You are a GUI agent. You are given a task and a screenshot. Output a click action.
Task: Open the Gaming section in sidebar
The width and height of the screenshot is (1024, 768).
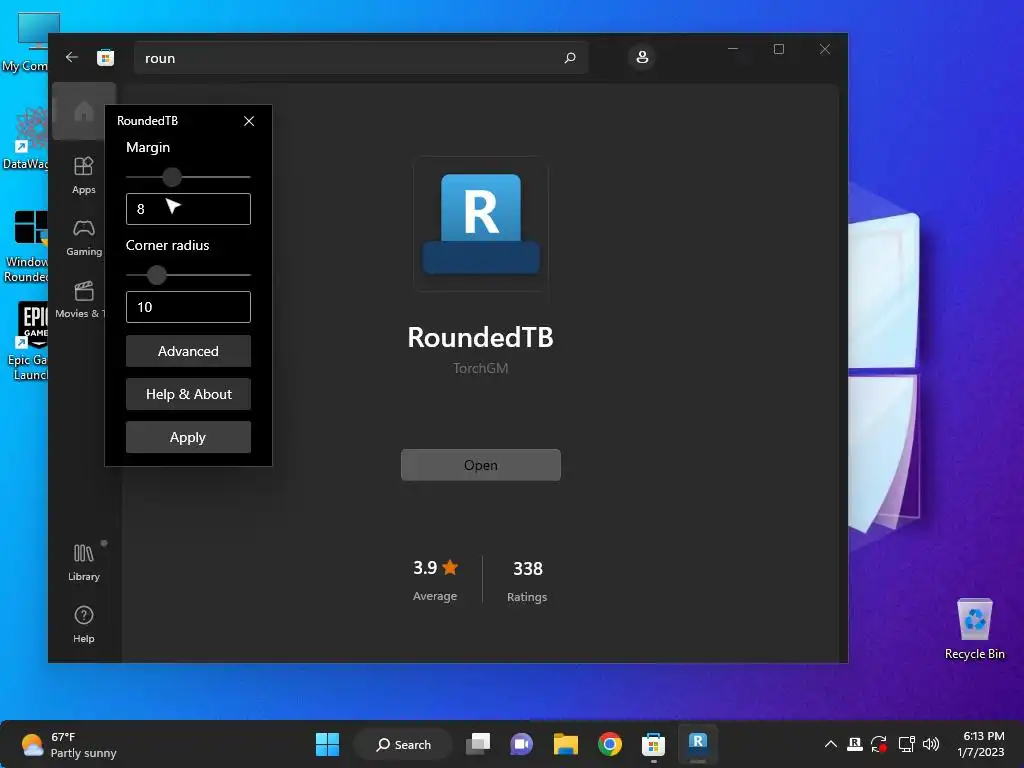coord(84,238)
